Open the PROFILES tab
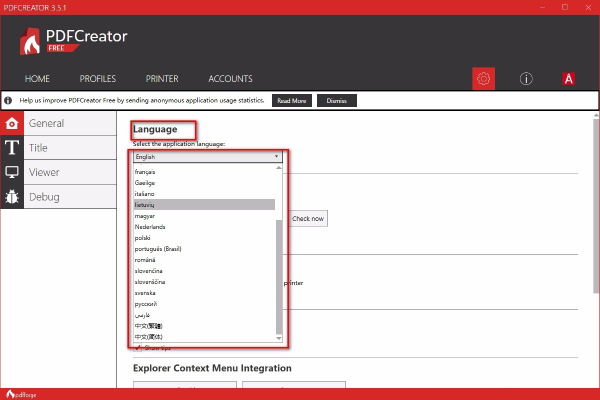 point(98,79)
